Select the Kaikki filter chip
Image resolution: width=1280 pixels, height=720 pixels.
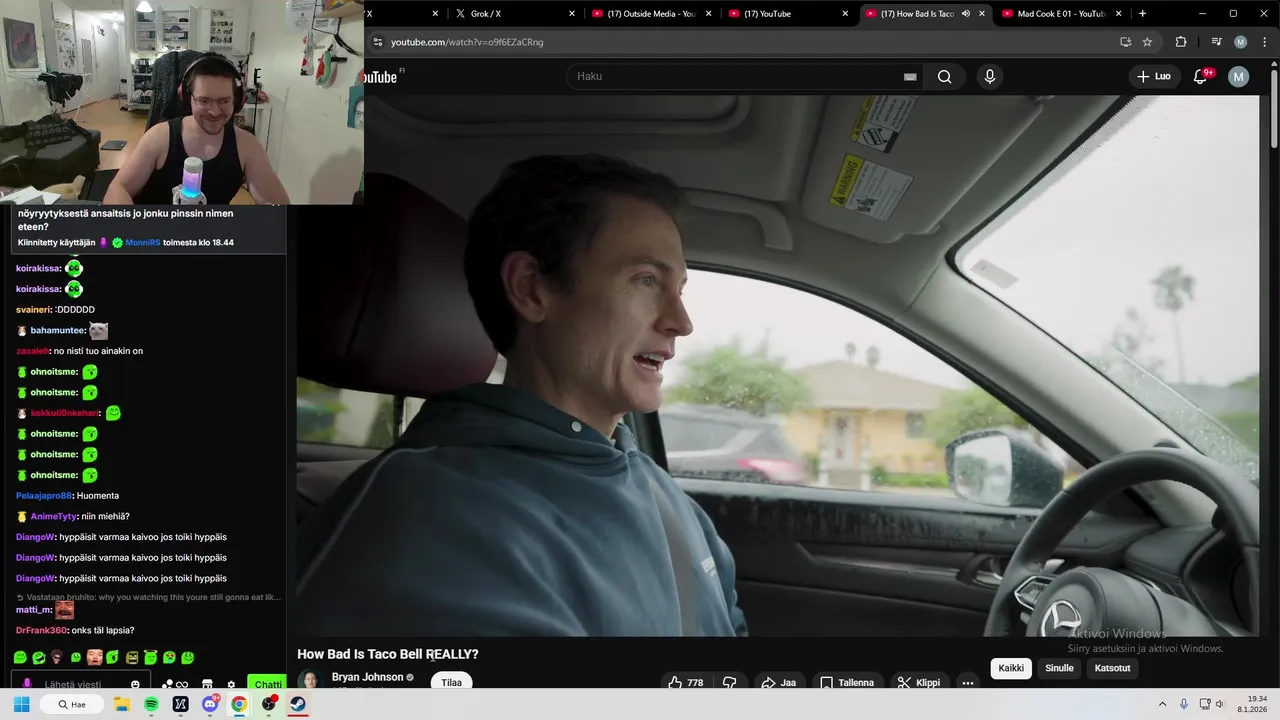(x=1011, y=668)
